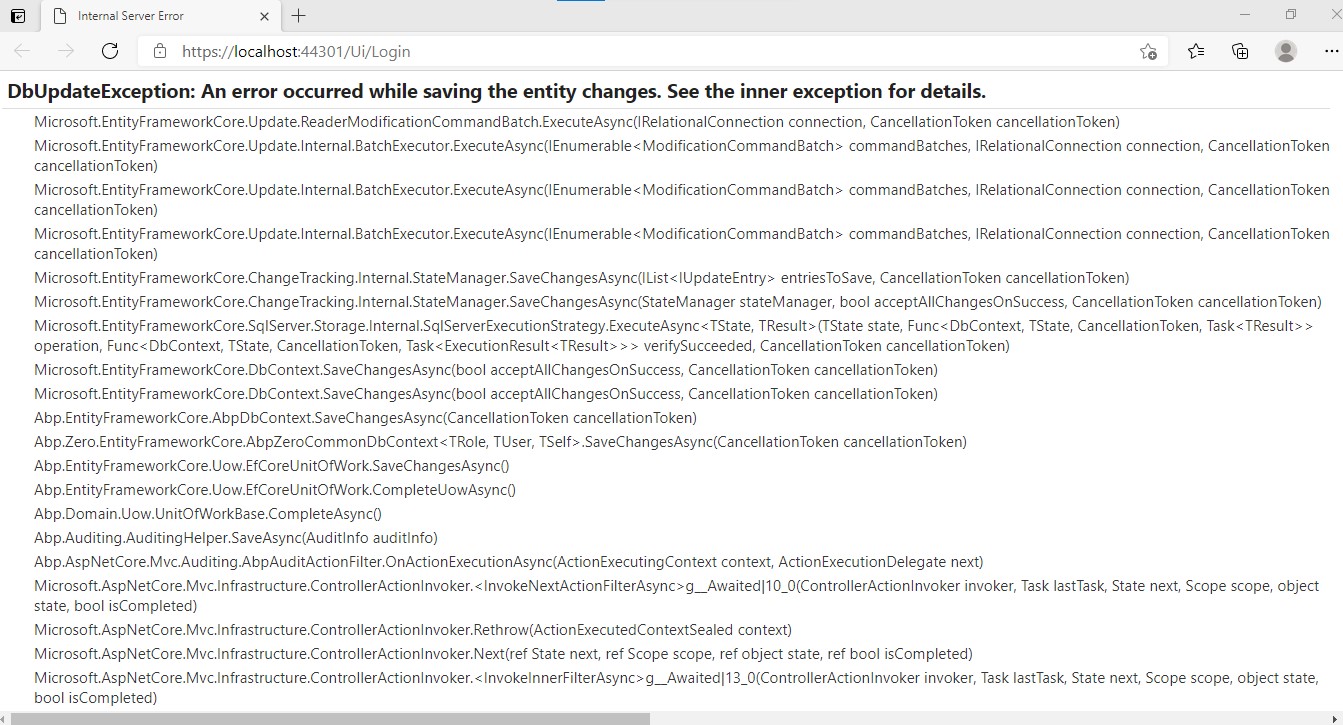View site information via the padlock icon
1343x725 pixels.
point(159,51)
